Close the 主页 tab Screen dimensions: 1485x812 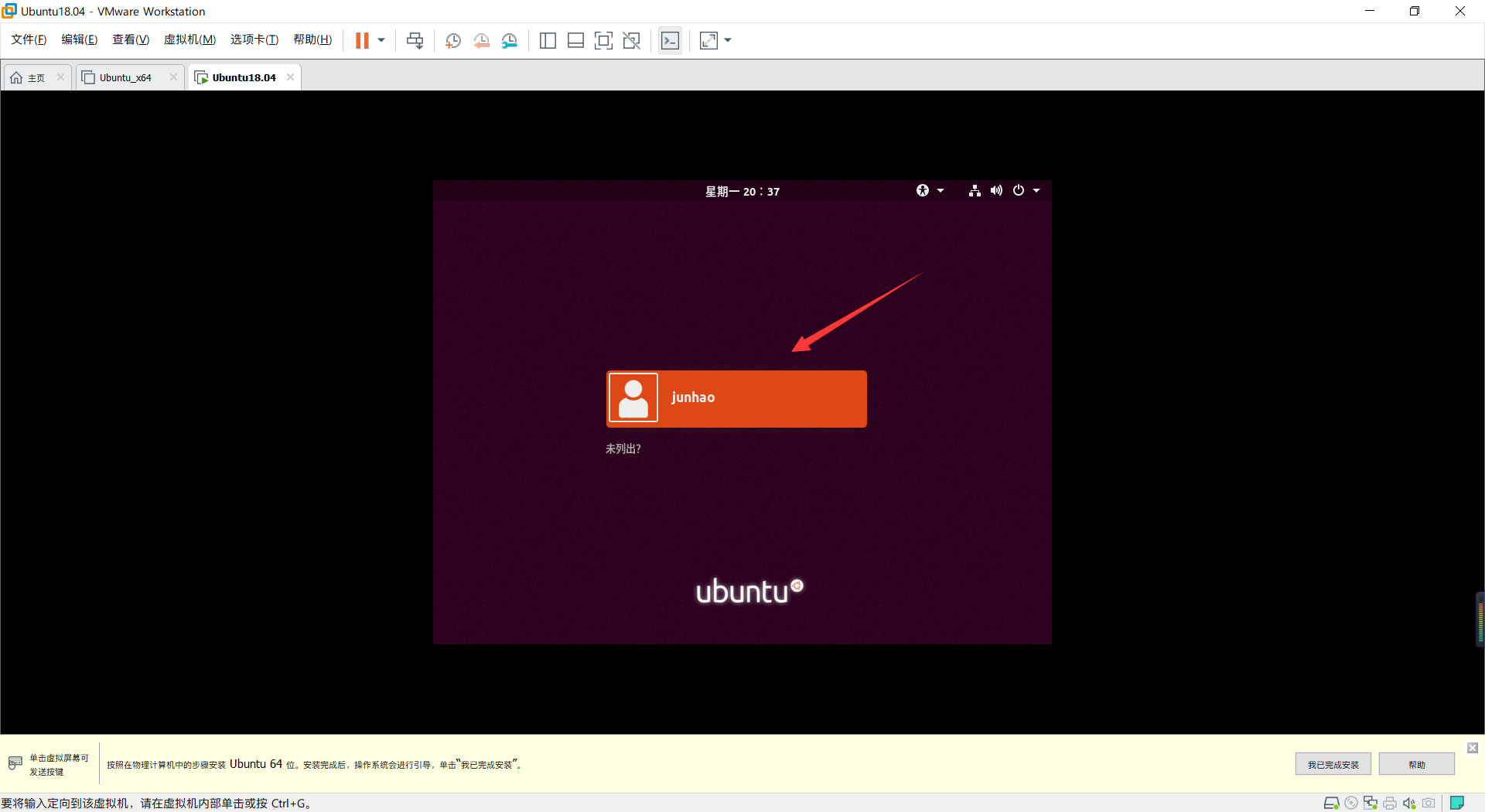click(60, 77)
